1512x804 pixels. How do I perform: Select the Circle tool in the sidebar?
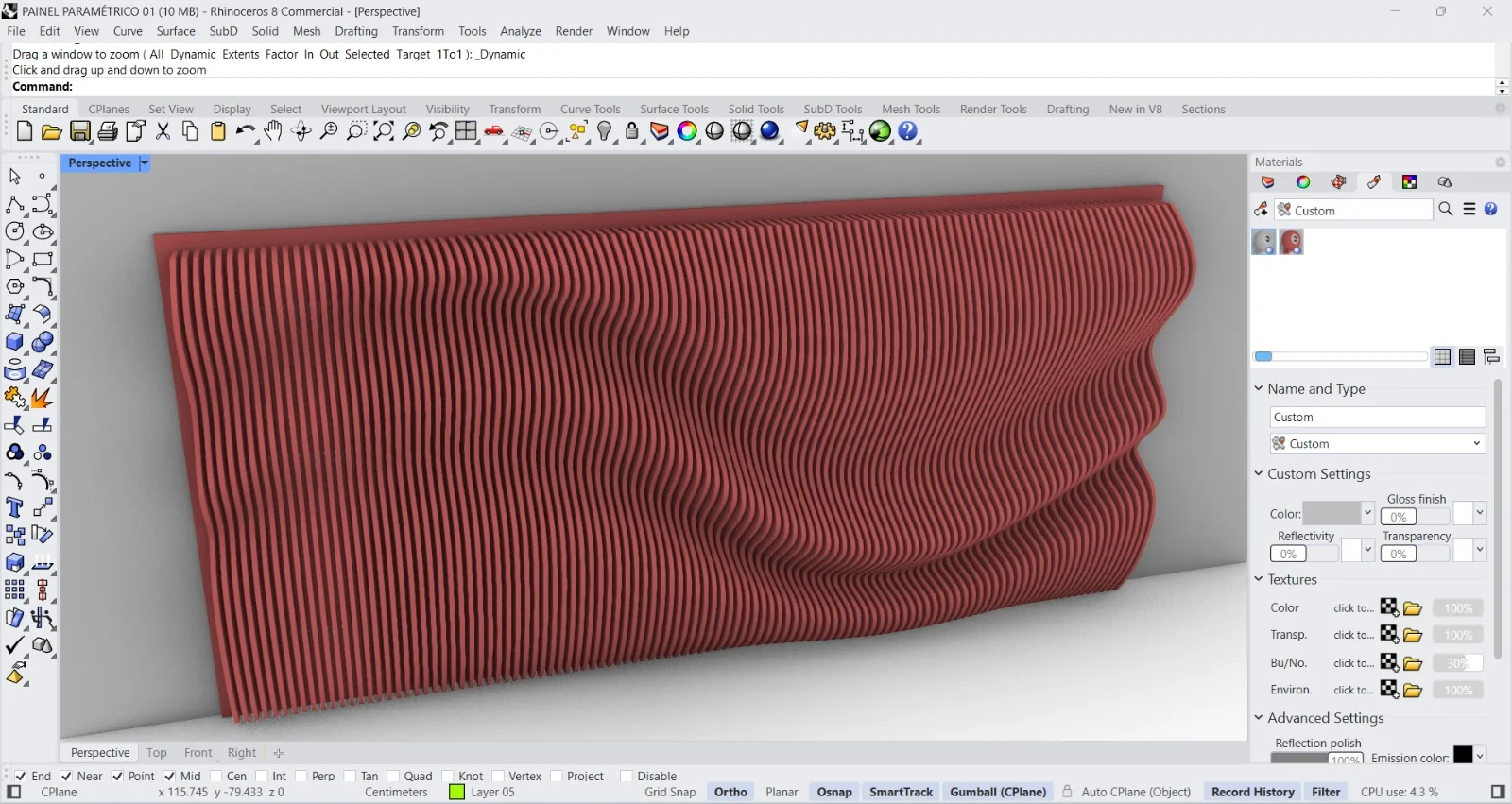coord(15,231)
